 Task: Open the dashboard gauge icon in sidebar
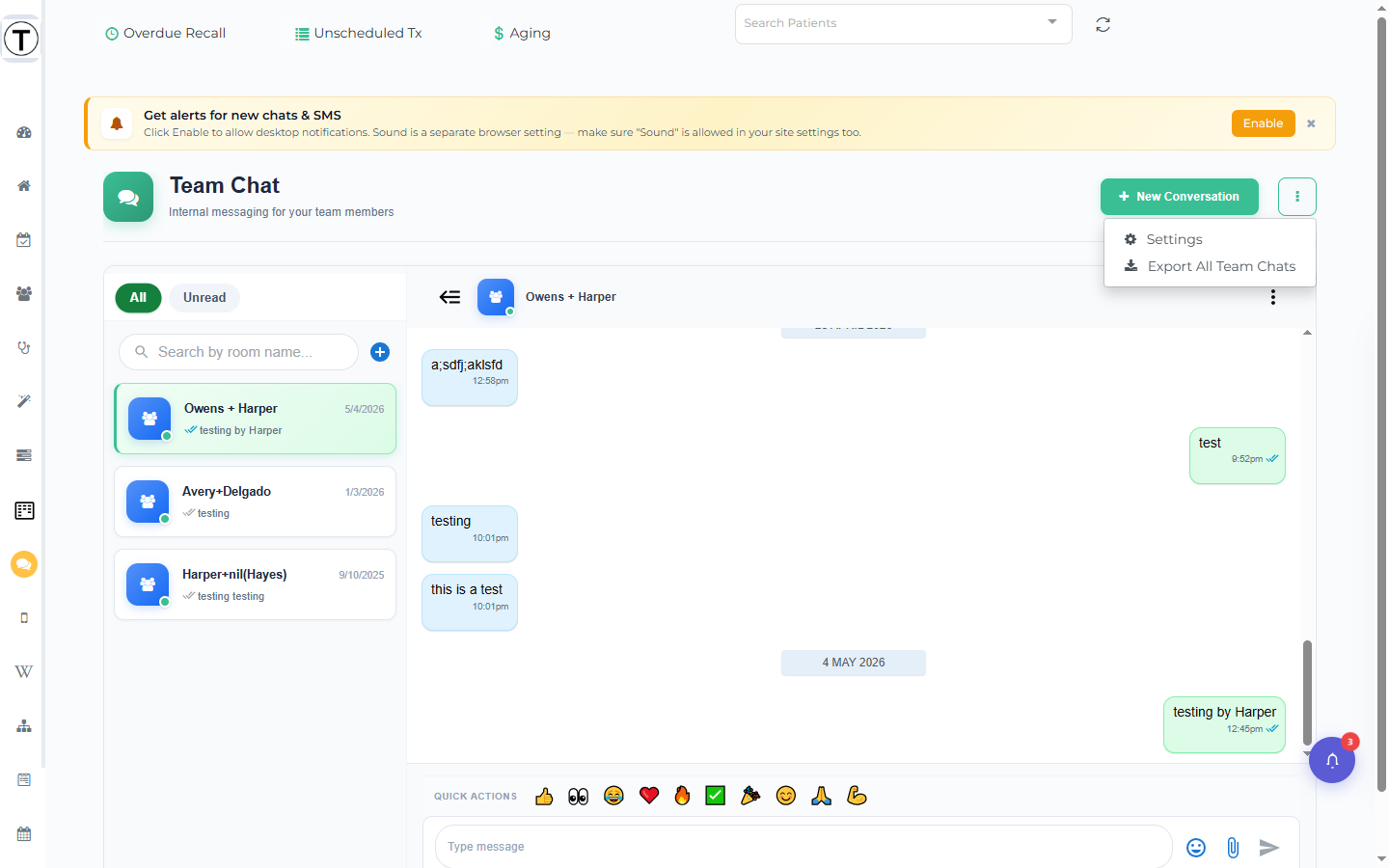[x=24, y=132]
